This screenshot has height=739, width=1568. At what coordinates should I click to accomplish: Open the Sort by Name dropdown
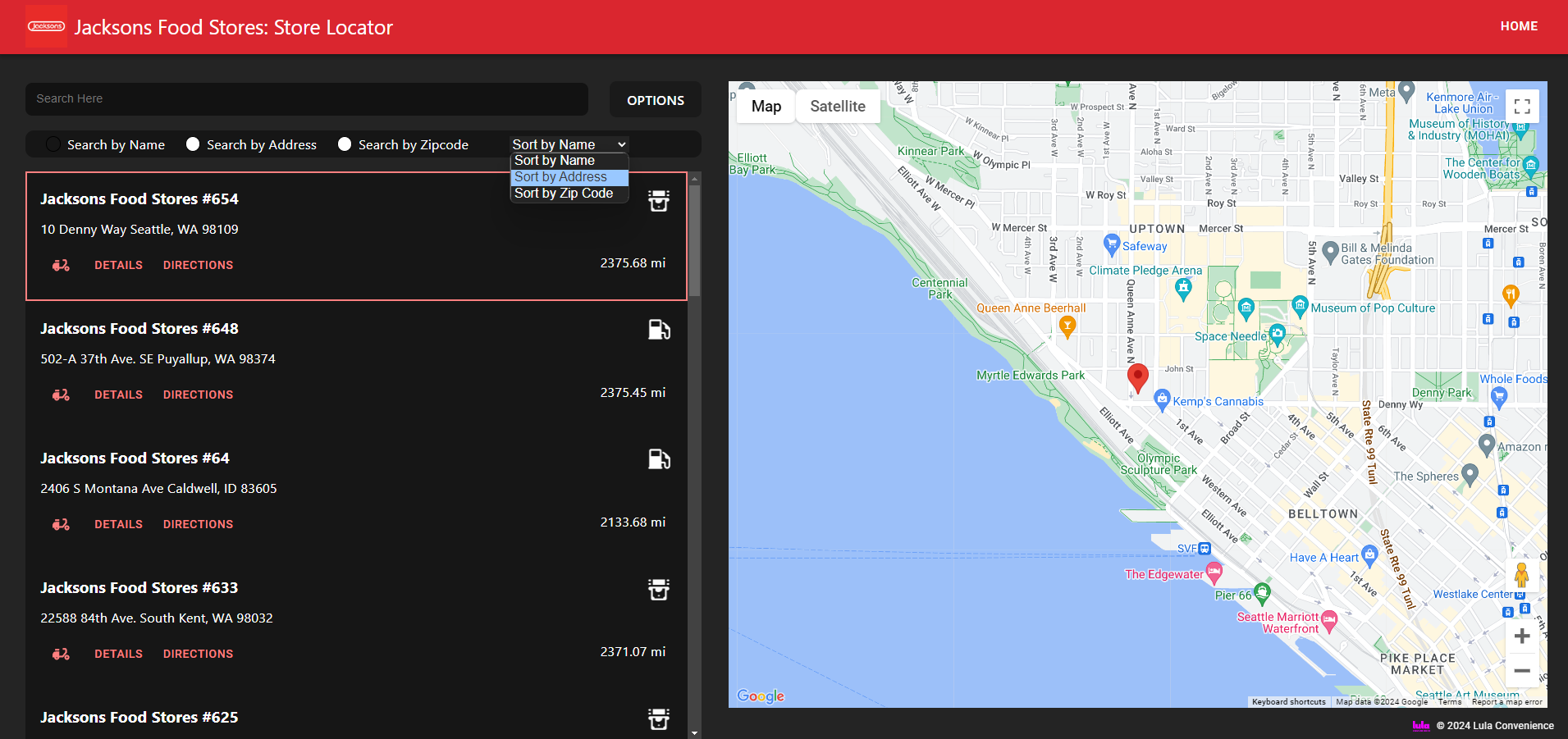point(569,144)
